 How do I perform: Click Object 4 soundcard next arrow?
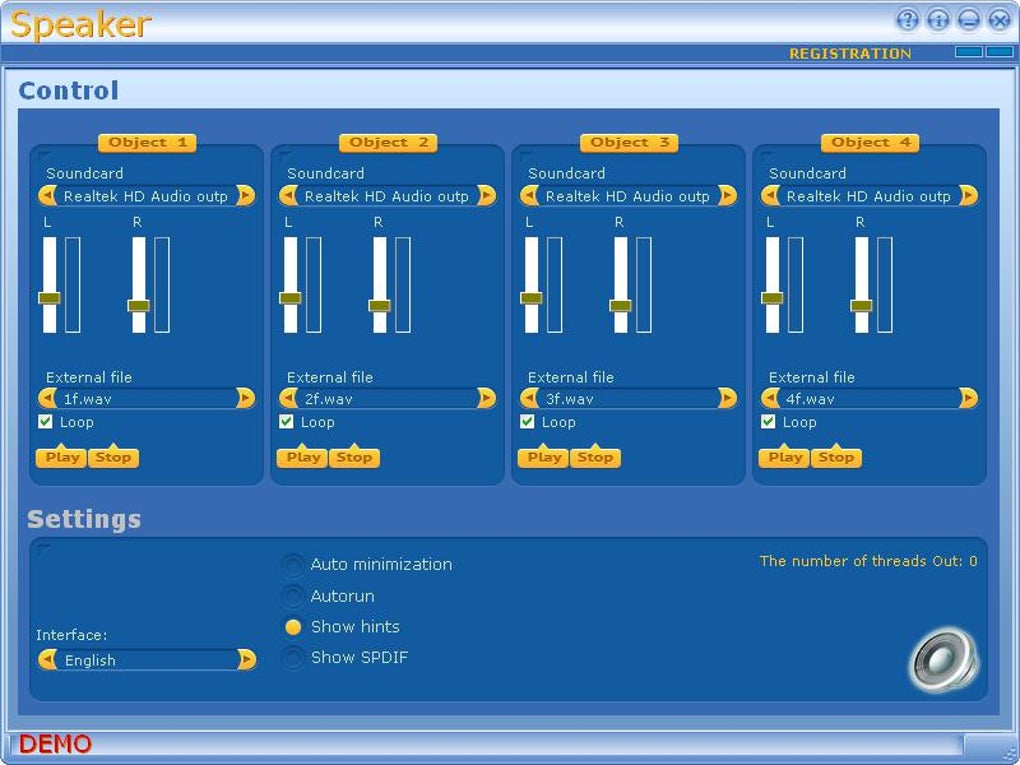click(969, 195)
